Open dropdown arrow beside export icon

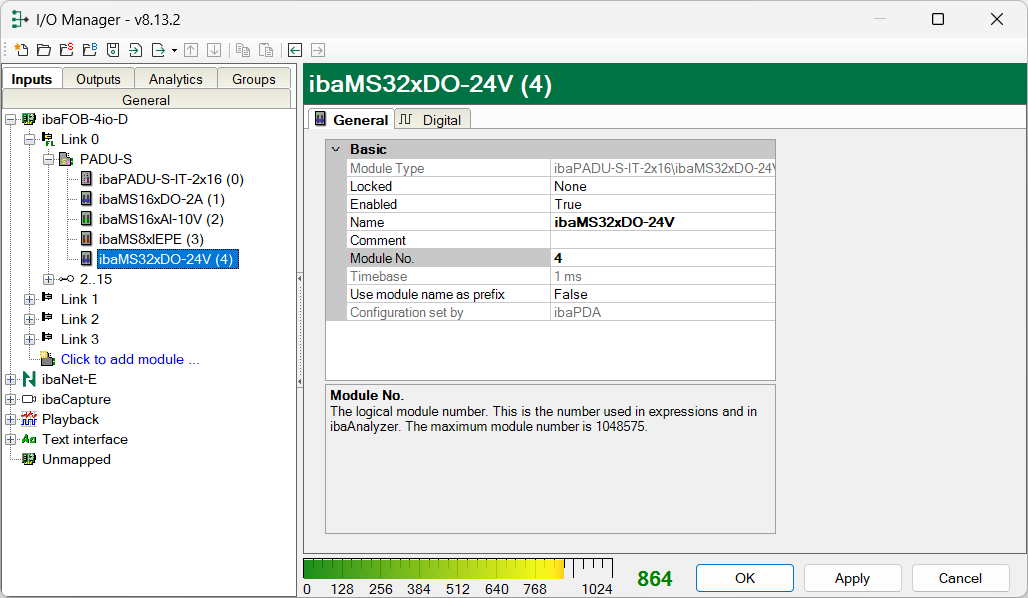pyautogui.click(x=174, y=50)
